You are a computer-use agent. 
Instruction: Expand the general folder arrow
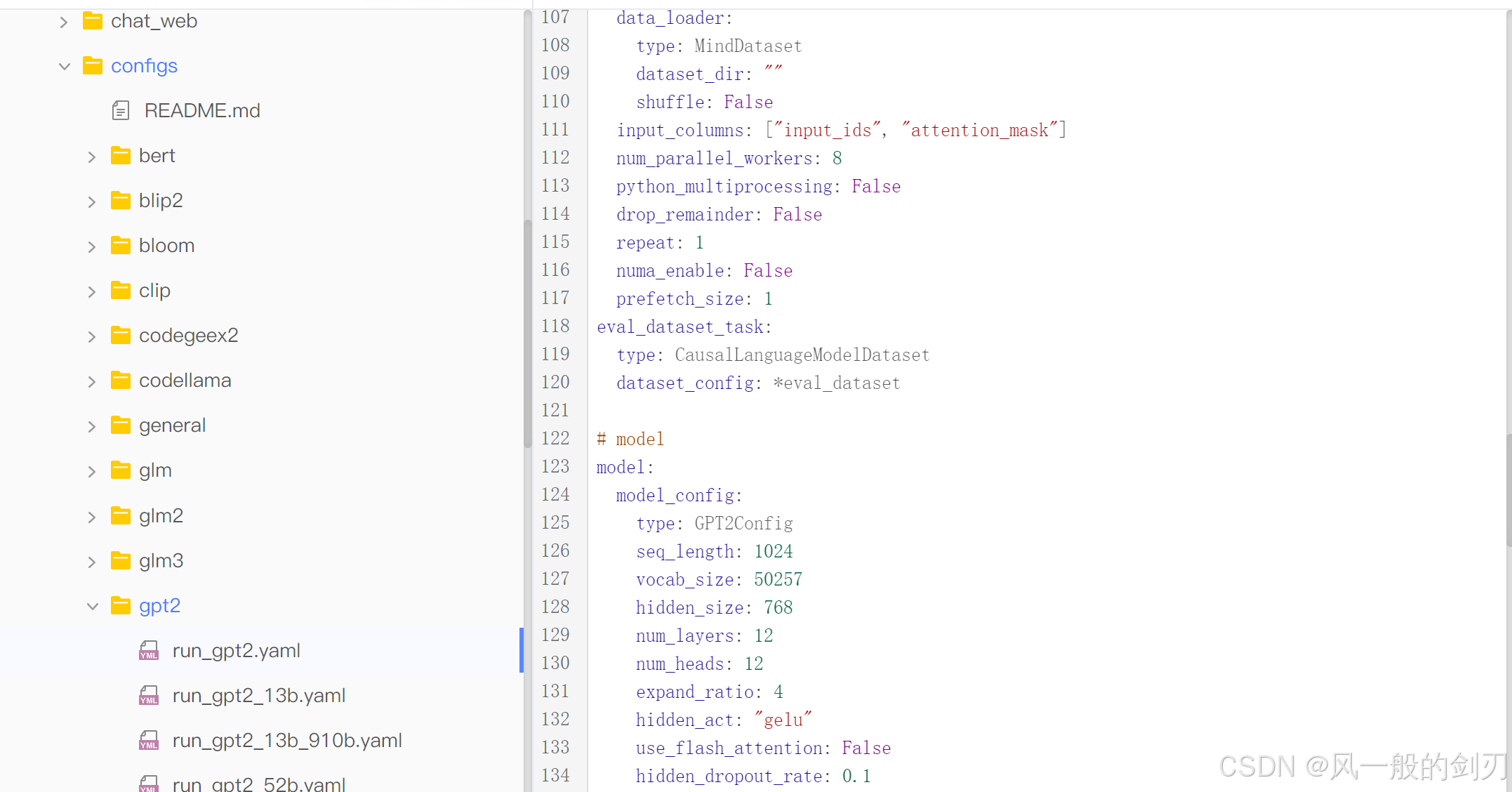pos(92,426)
